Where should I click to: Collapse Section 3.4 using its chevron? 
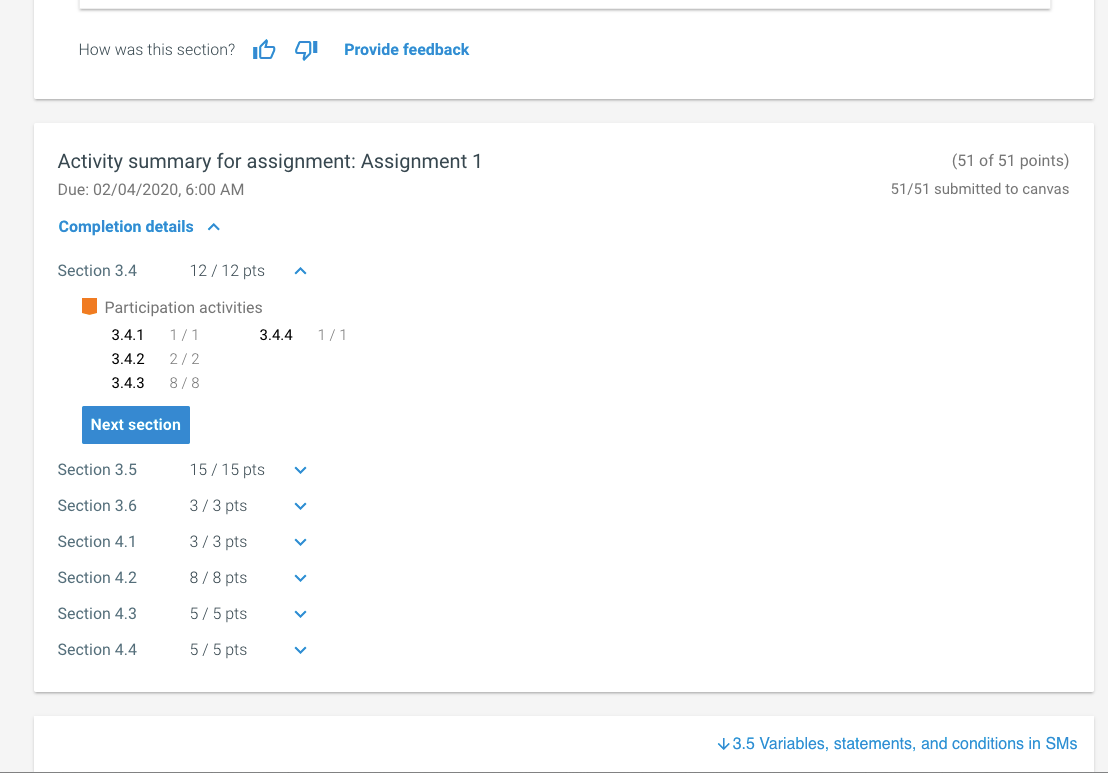tap(300, 271)
